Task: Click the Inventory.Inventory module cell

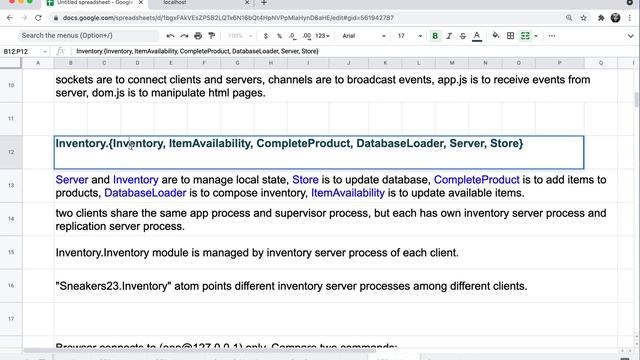Action: 336,253
